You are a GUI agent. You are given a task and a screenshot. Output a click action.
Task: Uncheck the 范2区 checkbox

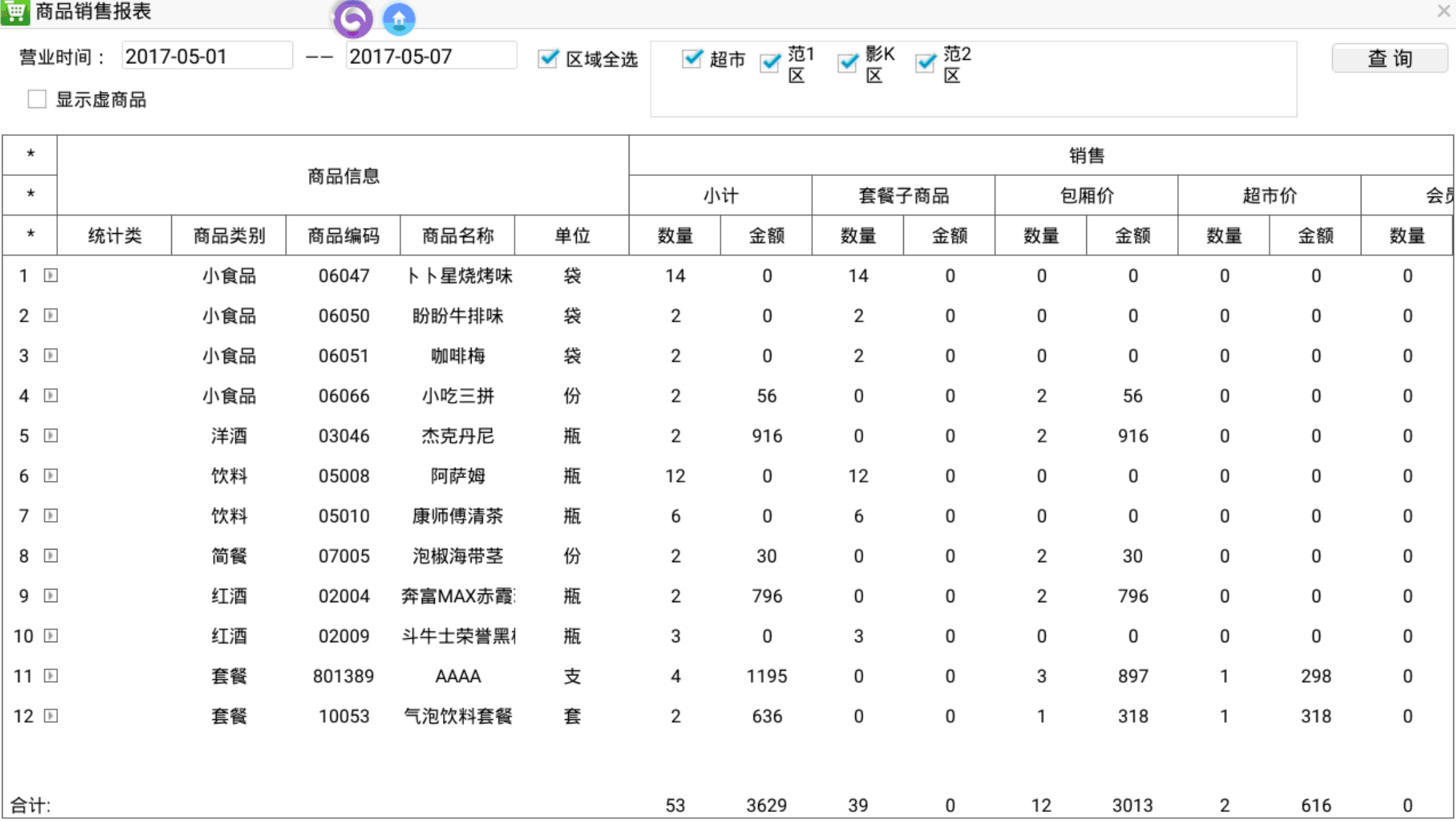pos(926,63)
